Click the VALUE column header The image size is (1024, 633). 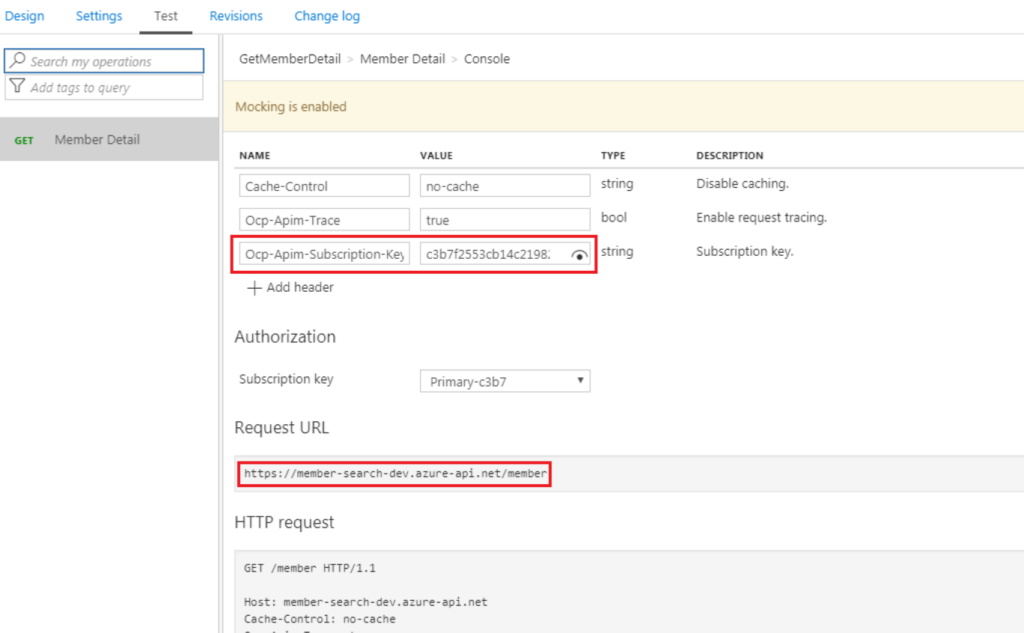pos(436,155)
